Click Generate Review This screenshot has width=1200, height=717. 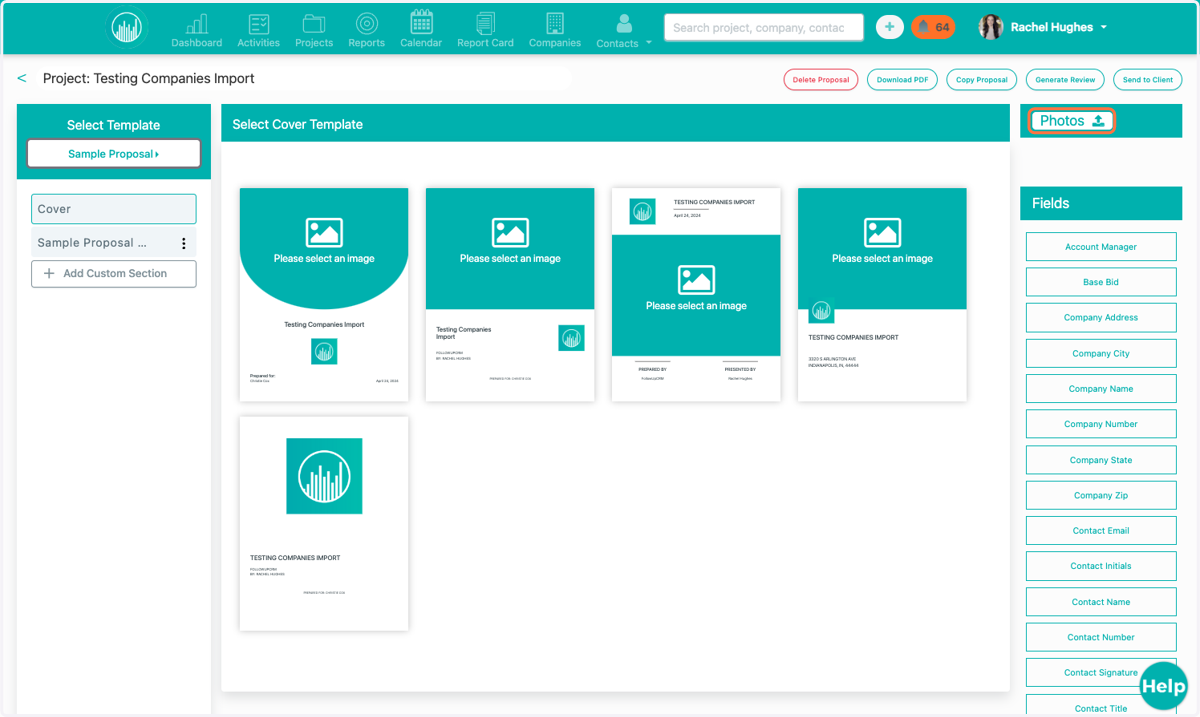coord(1065,80)
